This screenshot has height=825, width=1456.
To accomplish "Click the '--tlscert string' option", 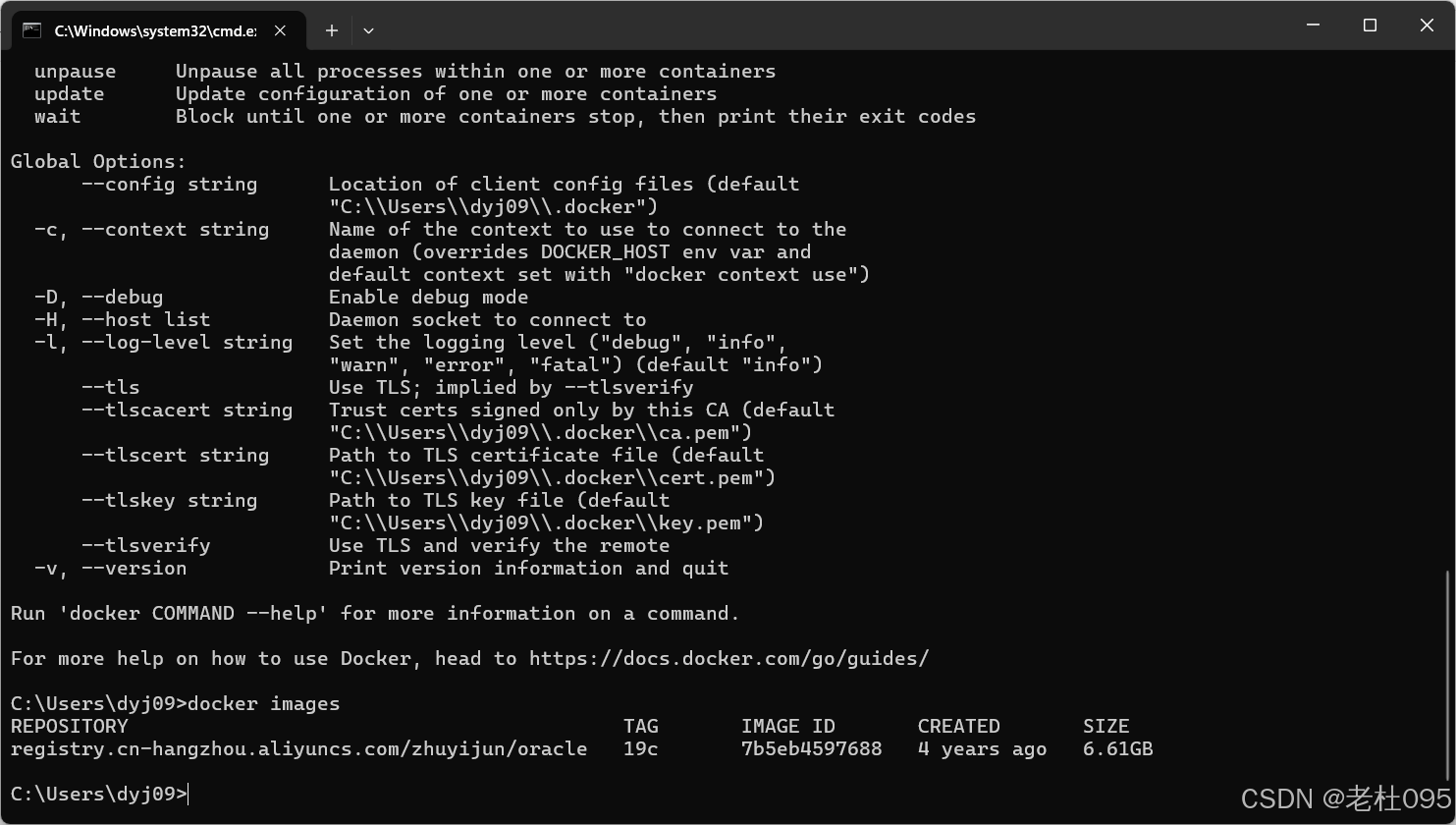I will point(175,455).
